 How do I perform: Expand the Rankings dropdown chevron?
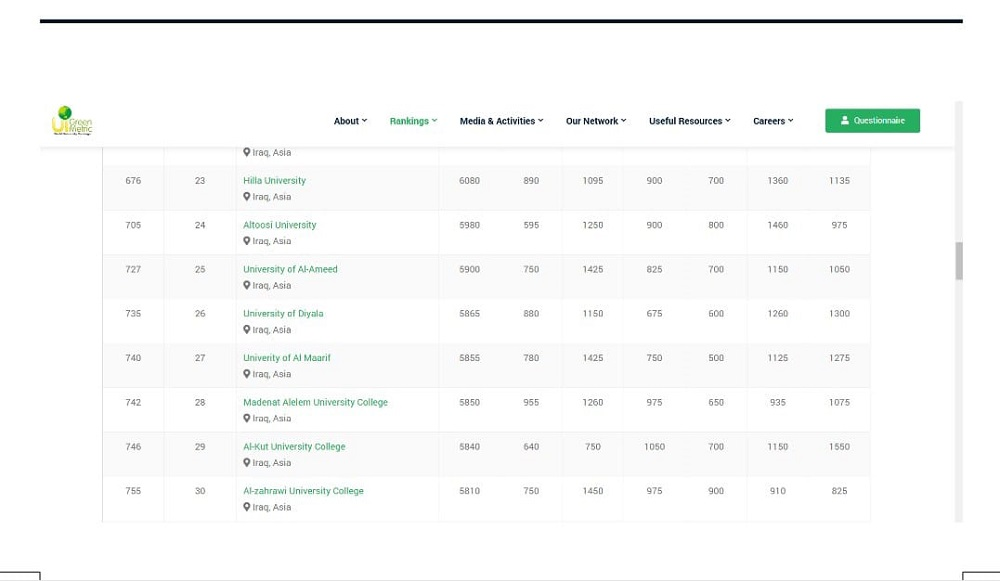click(x=434, y=121)
